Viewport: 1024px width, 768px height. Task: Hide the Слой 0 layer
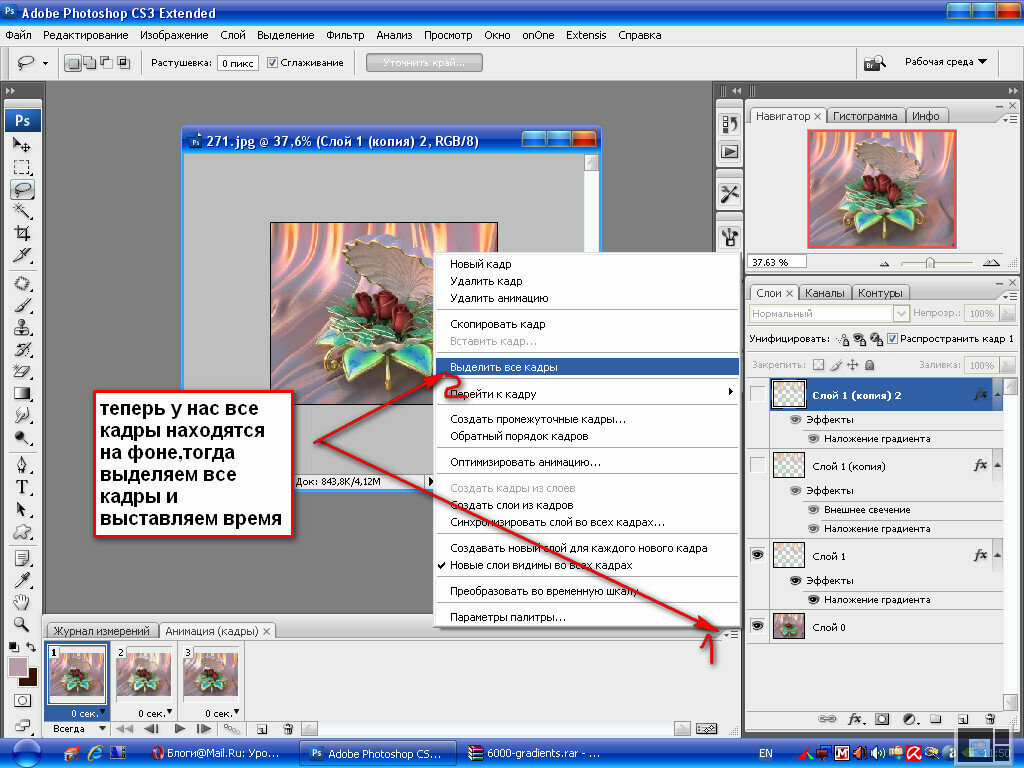[758, 626]
